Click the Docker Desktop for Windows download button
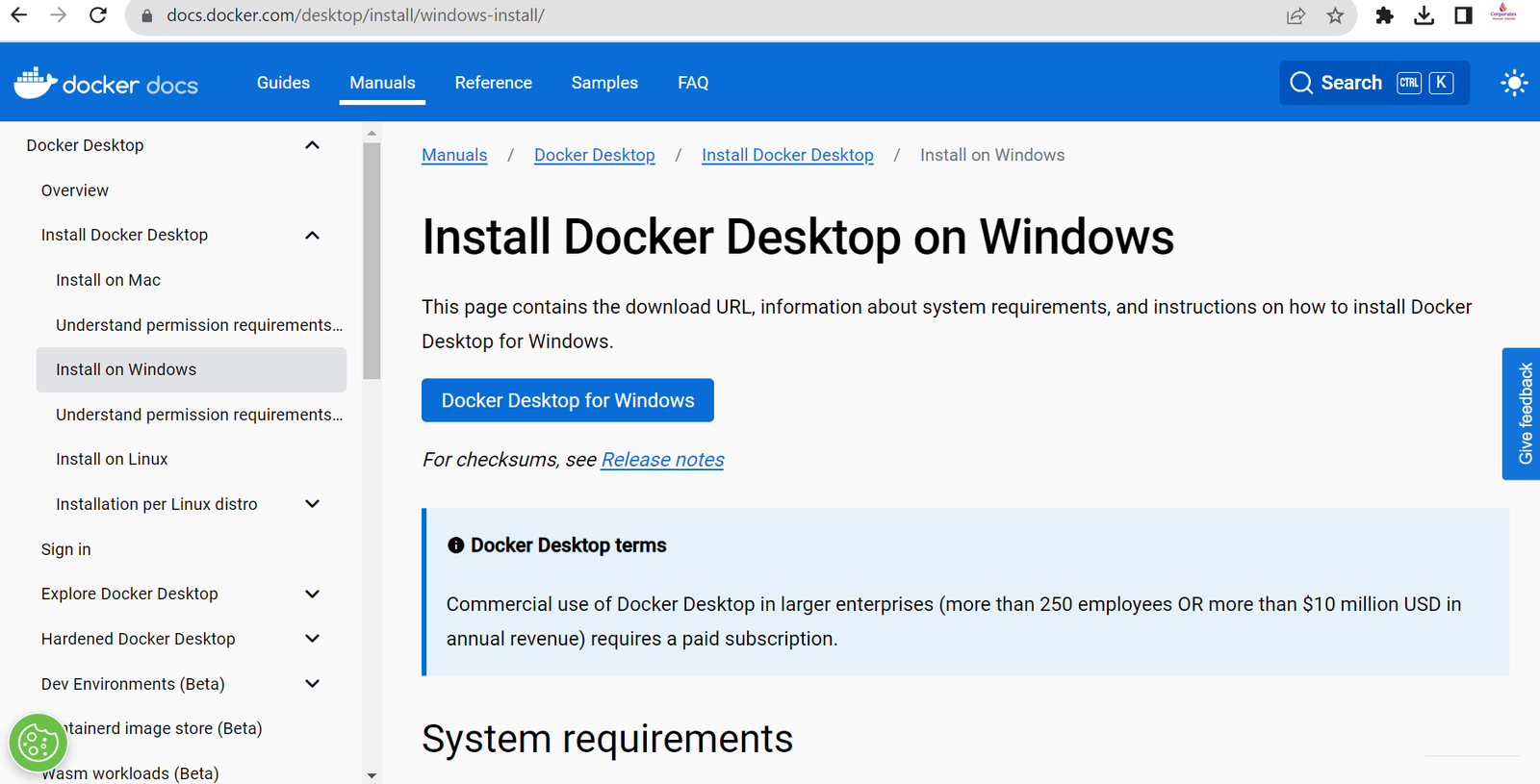 click(568, 400)
